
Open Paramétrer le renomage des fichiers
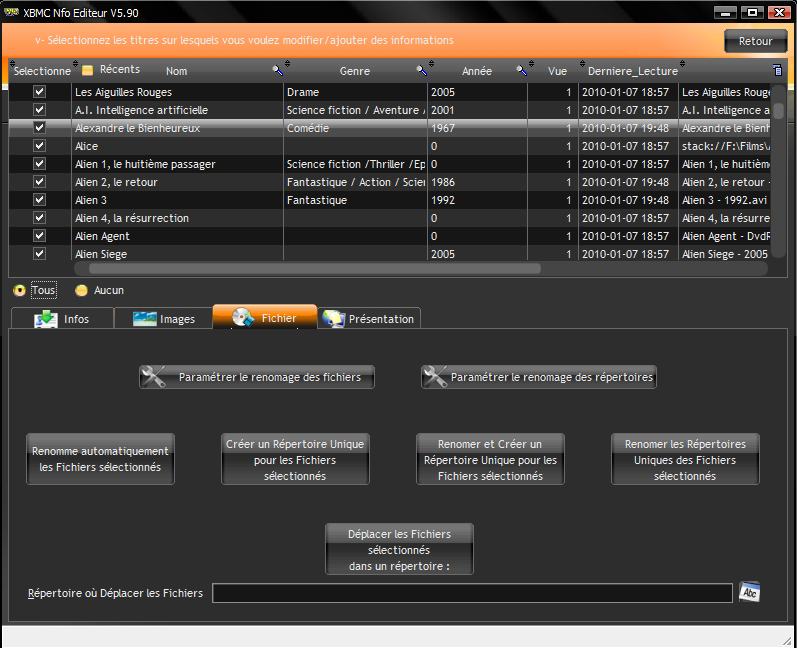point(257,377)
